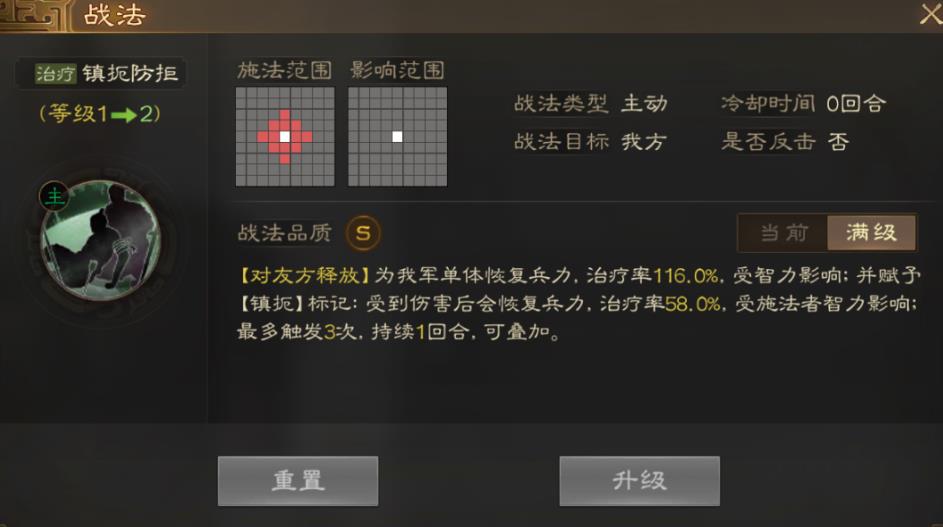This screenshot has height=527, width=943.
Task: Switch description to 当前 level
Action: tap(784, 232)
